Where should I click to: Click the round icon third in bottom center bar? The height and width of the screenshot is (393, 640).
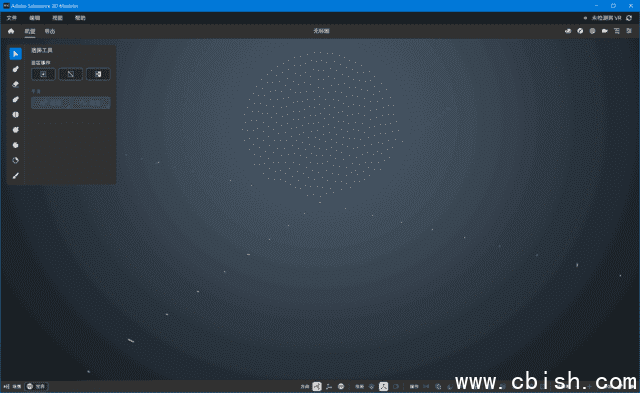(341, 386)
